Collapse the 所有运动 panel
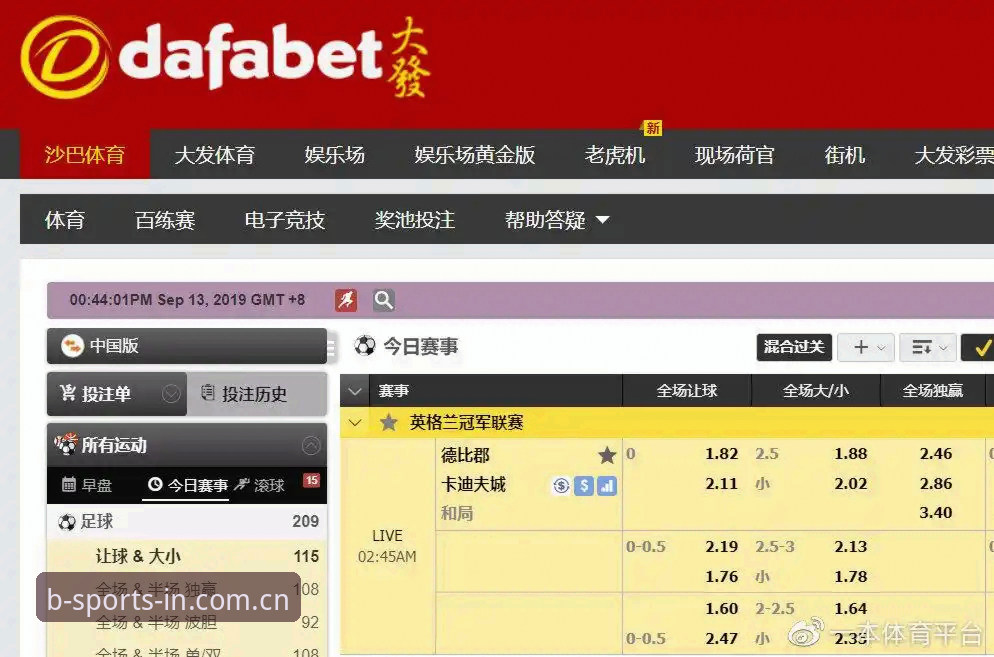Image resolution: width=994 pixels, height=657 pixels. (311, 446)
